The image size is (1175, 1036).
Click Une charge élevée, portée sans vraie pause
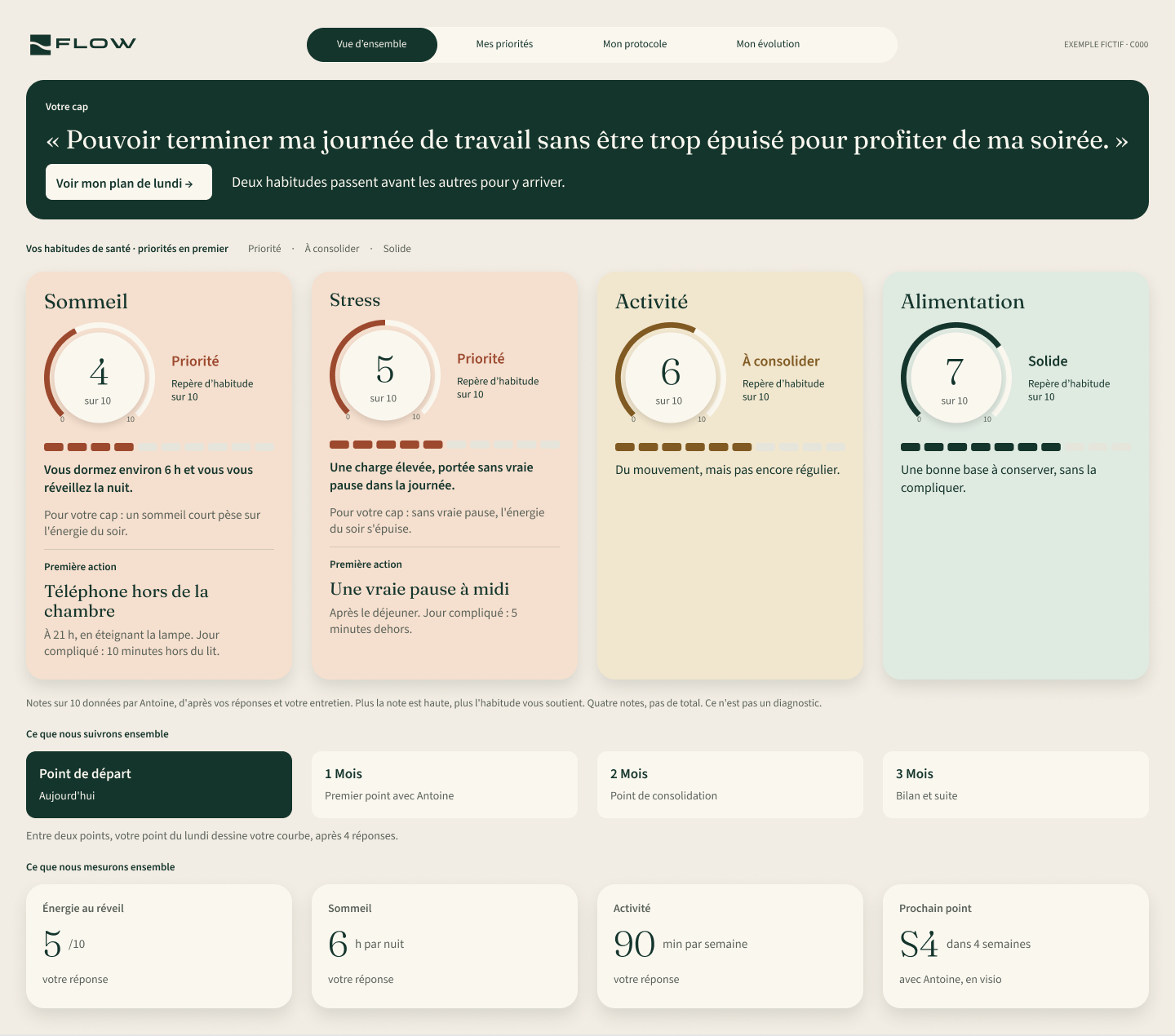432,476
